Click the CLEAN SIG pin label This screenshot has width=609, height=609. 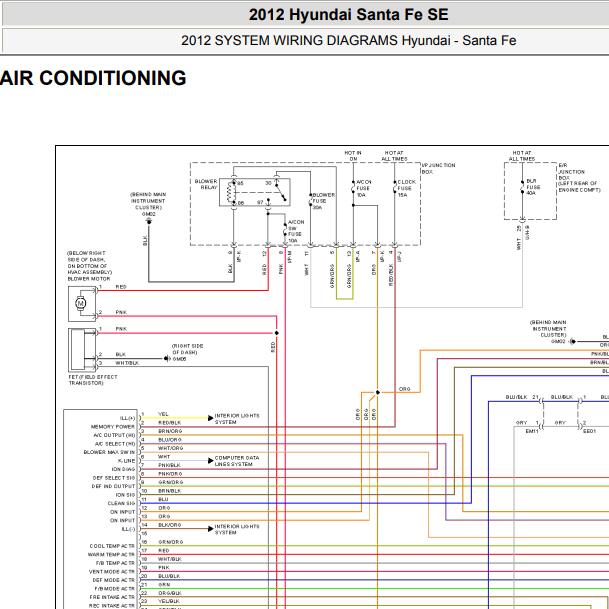tap(122, 503)
